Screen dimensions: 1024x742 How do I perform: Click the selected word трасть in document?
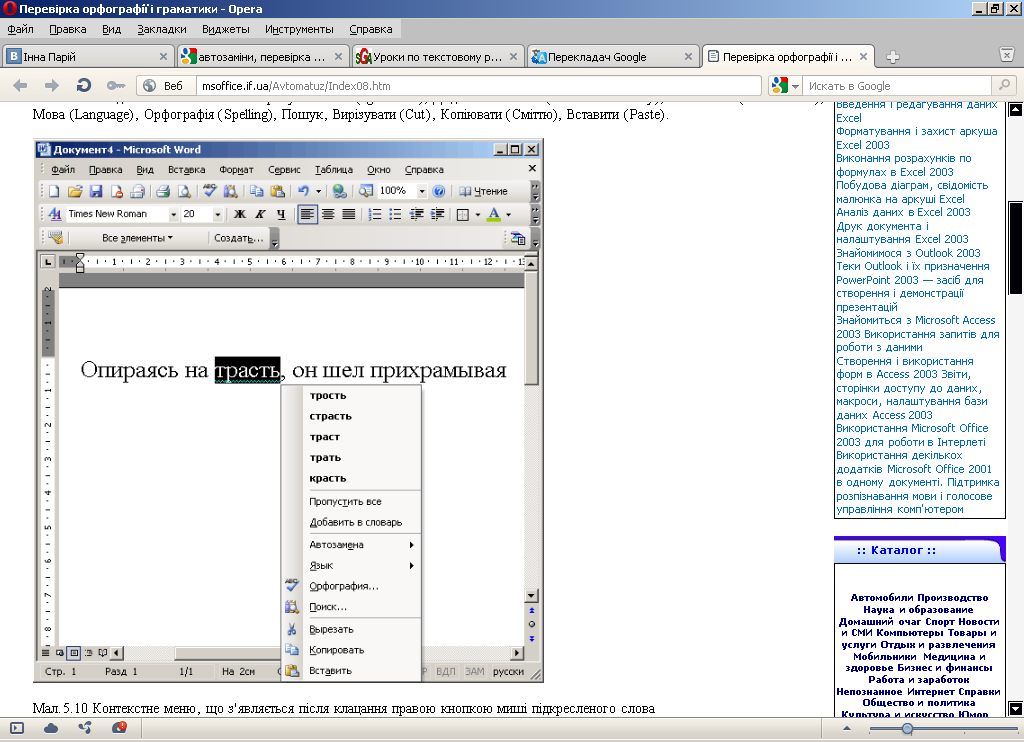point(248,370)
